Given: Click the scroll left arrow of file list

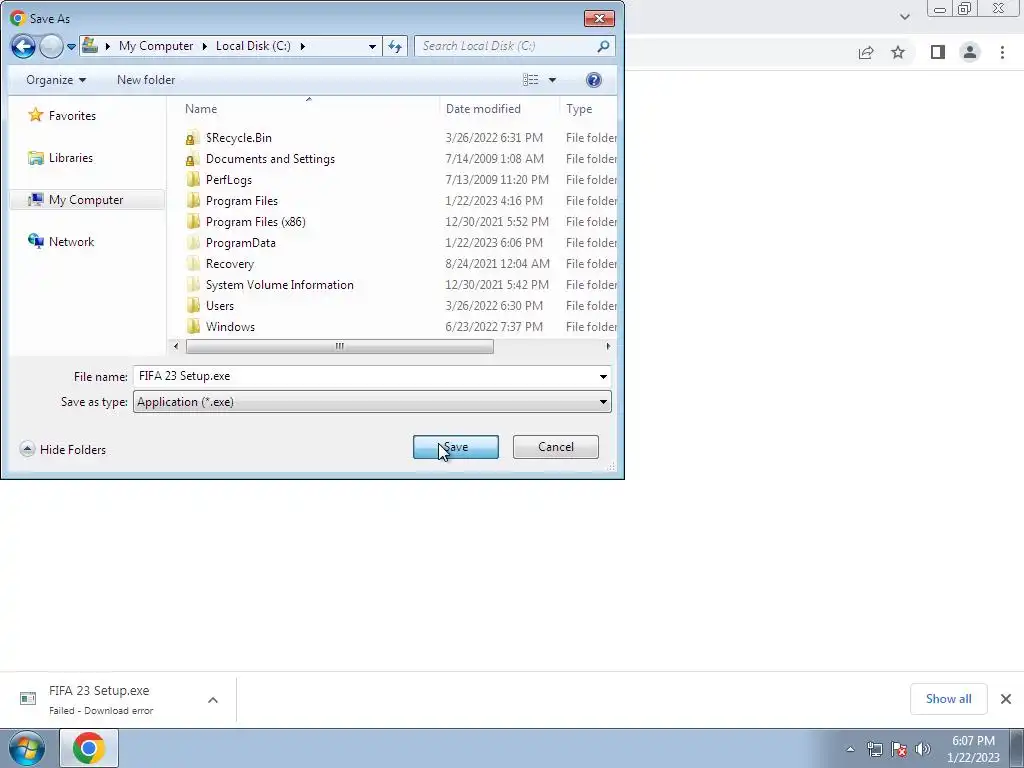Looking at the screenshot, I should [176, 346].
